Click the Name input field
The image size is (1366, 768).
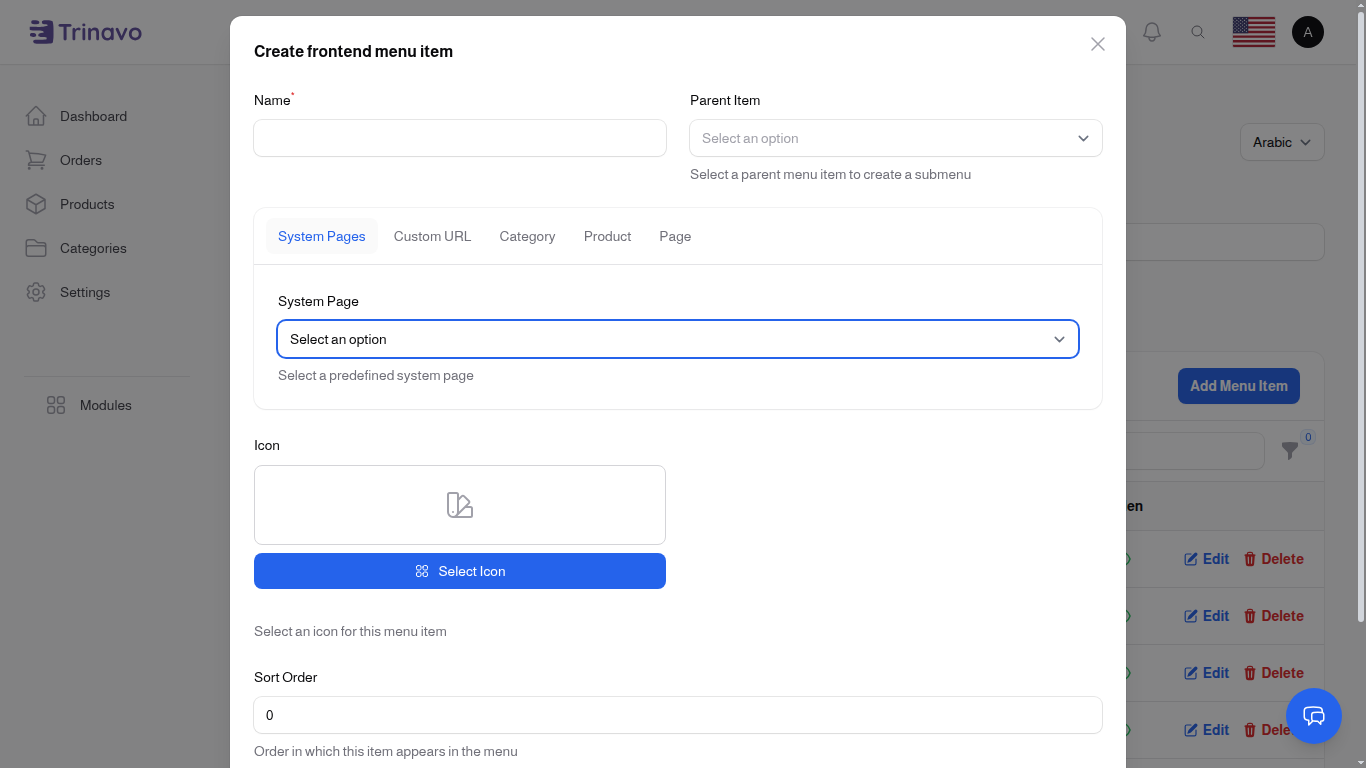[x=460, y=138]
